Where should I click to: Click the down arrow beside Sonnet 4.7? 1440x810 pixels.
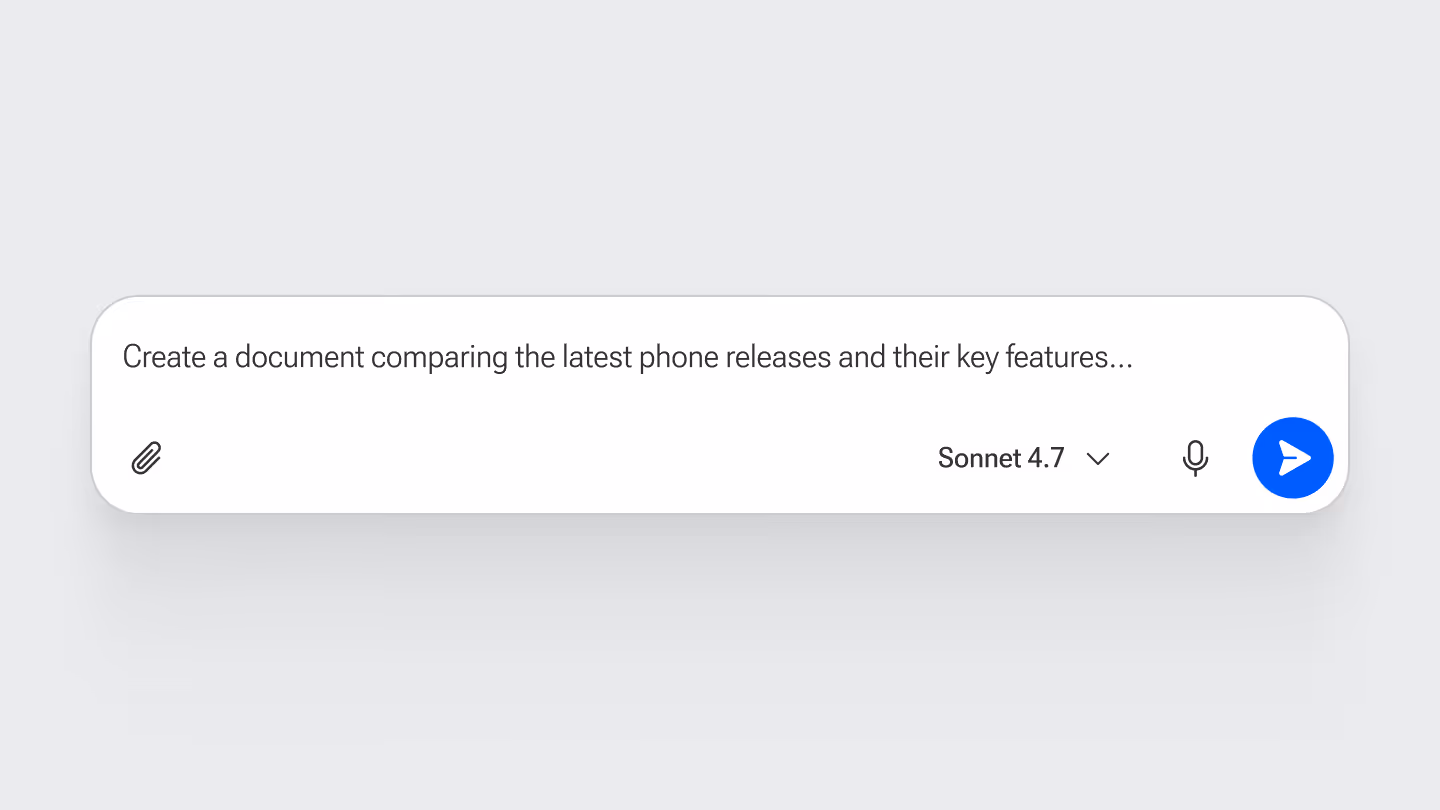(1098, 459)
